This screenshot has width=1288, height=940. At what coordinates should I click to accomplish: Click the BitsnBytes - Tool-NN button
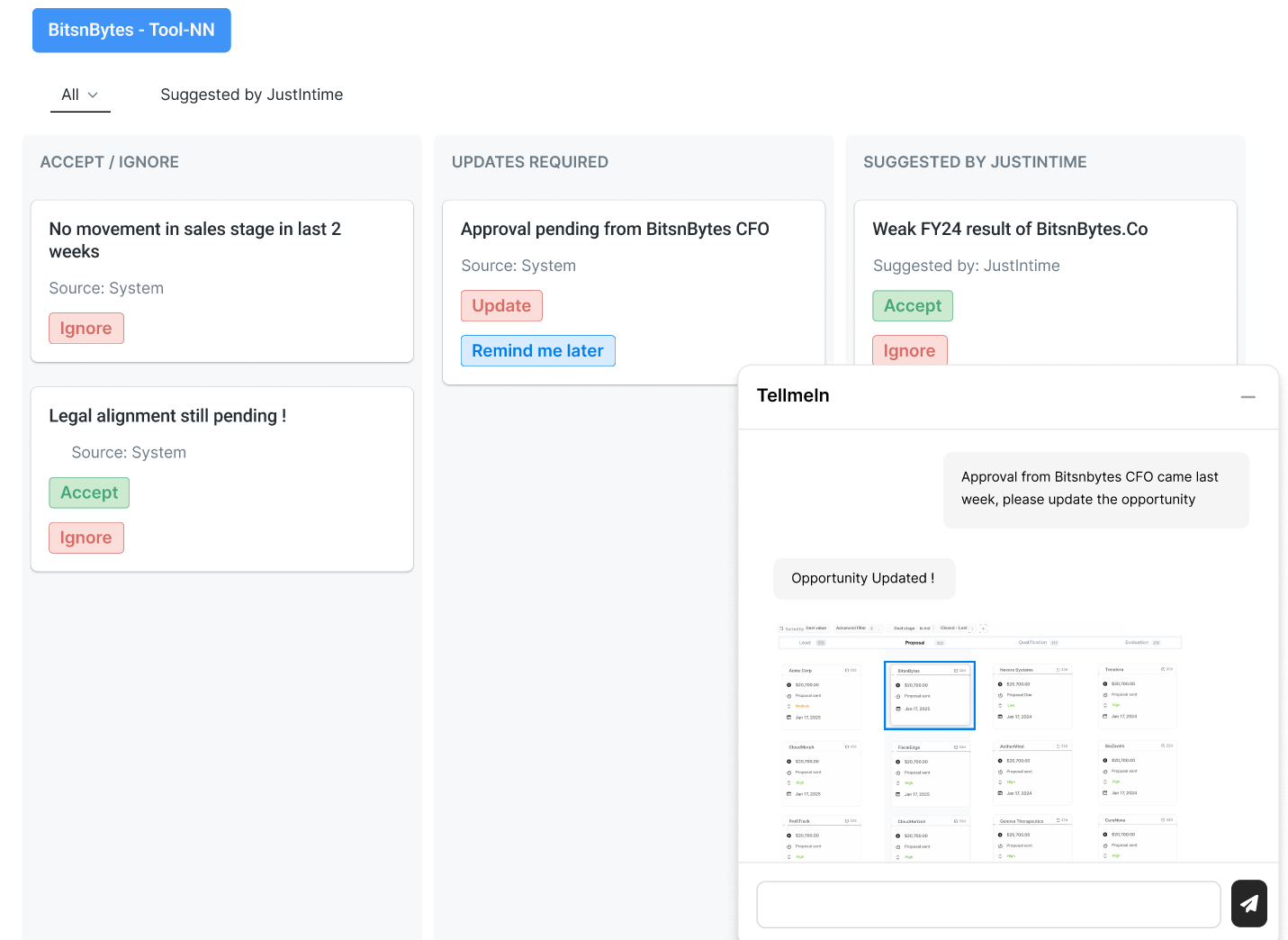click(x=131, y=30)
